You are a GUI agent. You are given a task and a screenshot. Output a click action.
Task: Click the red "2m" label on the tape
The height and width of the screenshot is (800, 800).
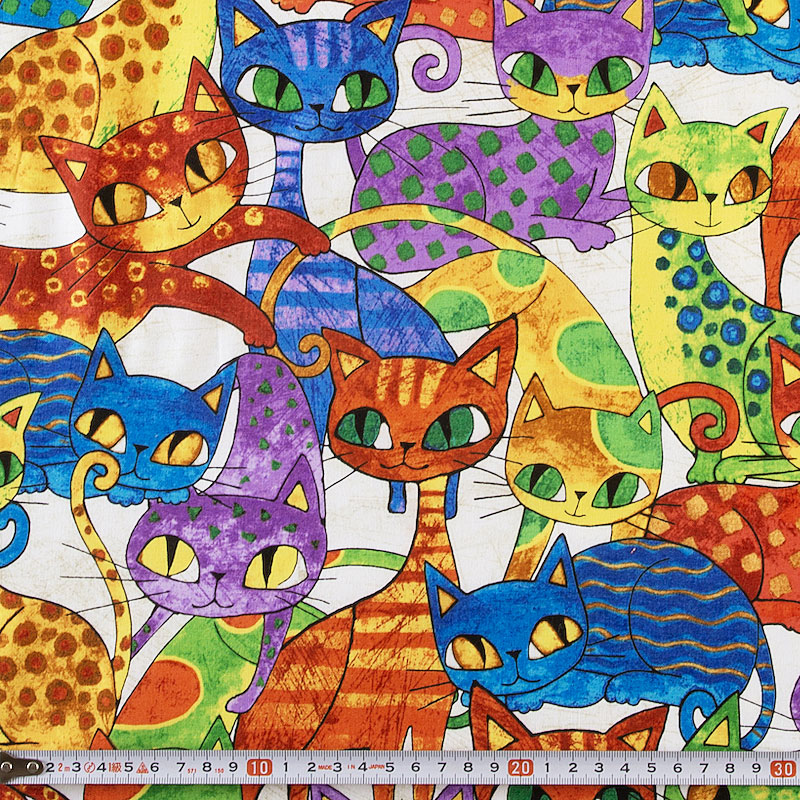[x=63, y=768]
